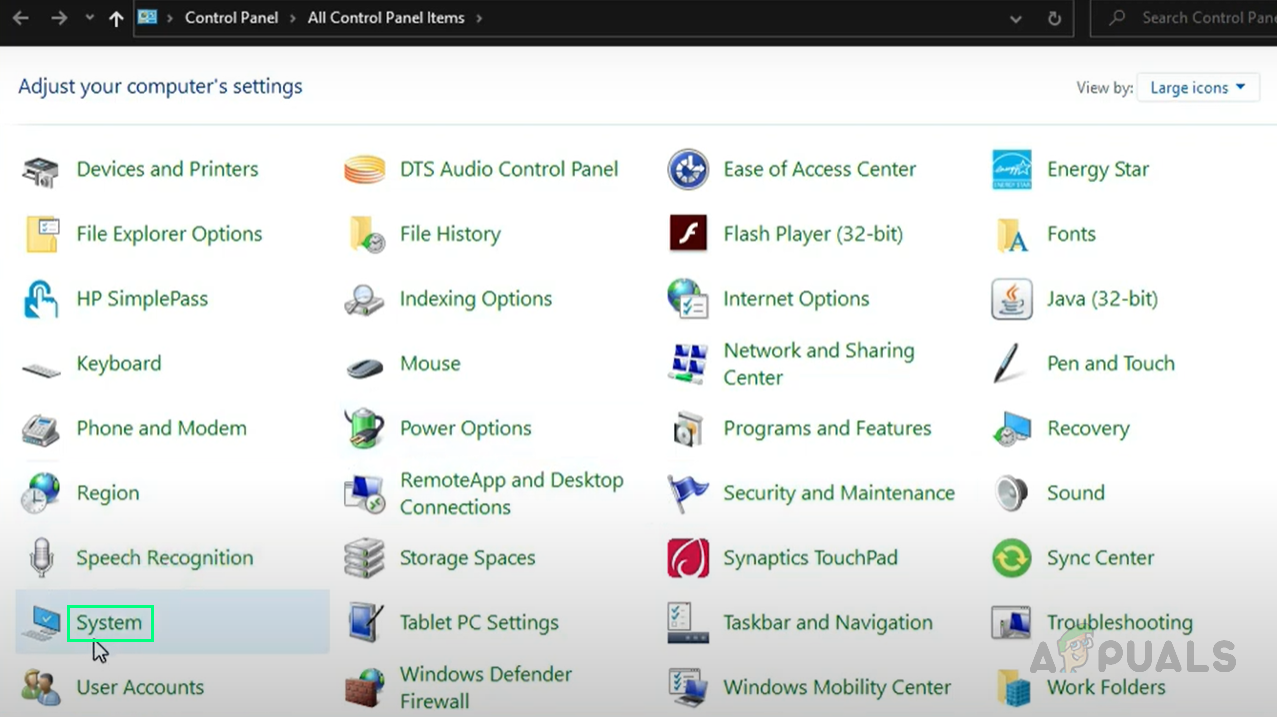Image resolution: width=1277 pixels, height=717 pixels.
Task: Open Ease of Access Center icon
Action: pos(688,170)
